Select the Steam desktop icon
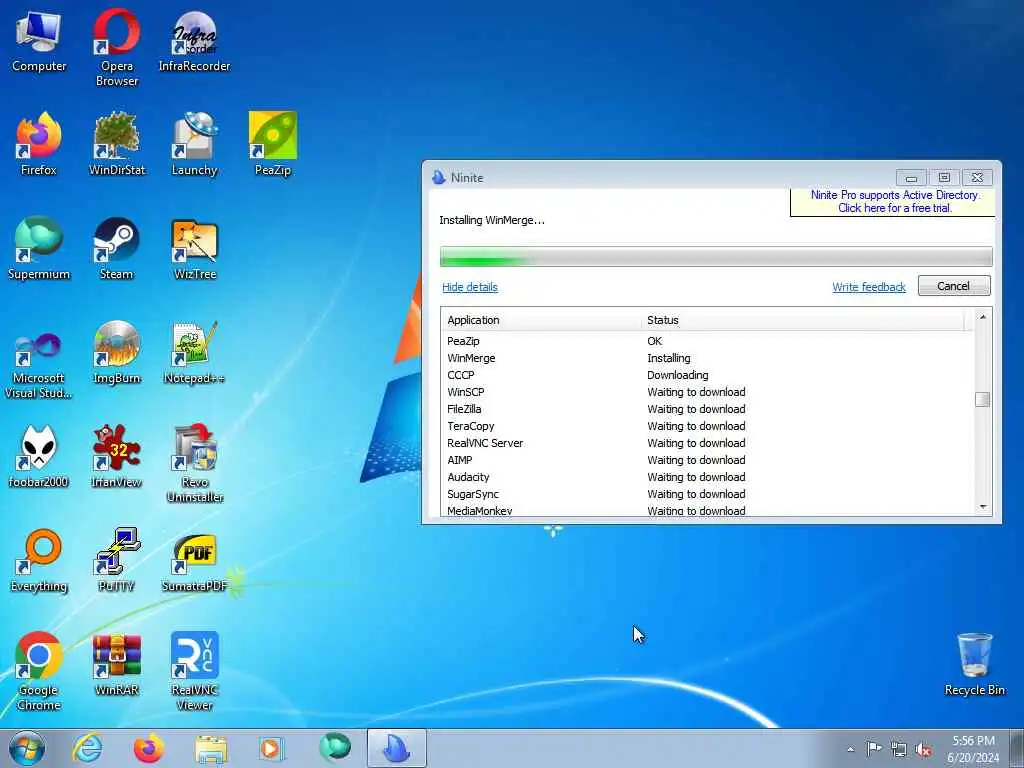 click(x=116, y=248)
